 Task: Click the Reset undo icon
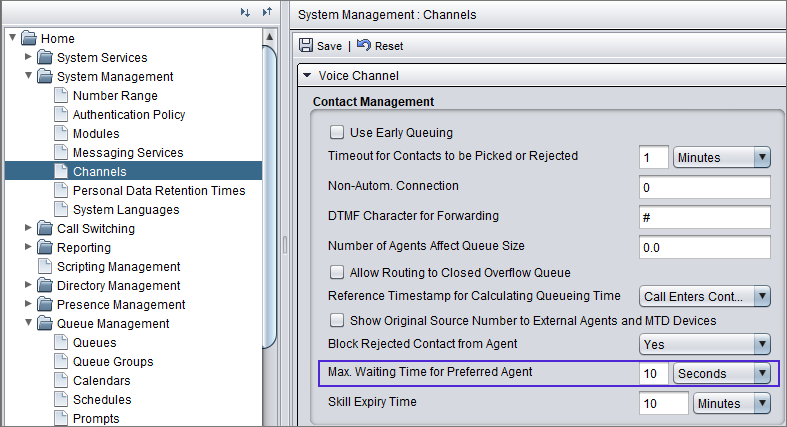[x=363, y=46]
